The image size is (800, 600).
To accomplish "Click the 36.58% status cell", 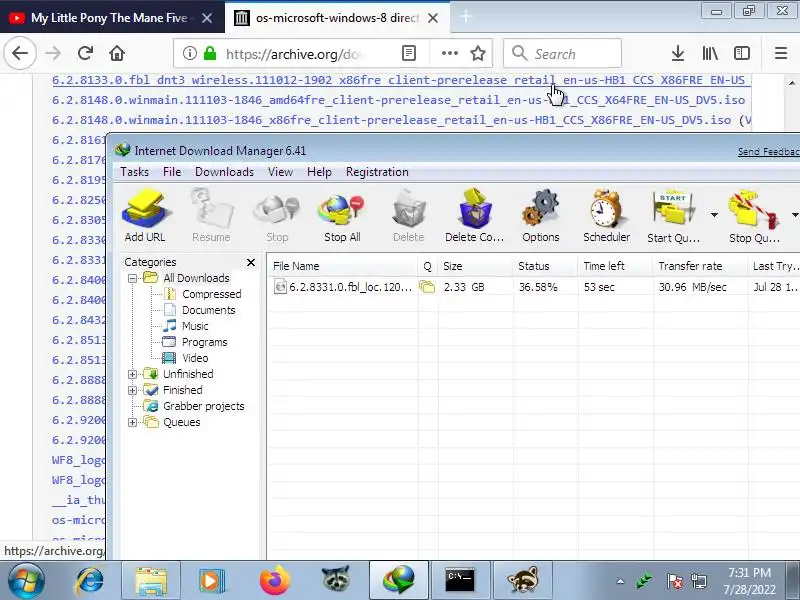I will pyautogui.click(x=538, y=287).
